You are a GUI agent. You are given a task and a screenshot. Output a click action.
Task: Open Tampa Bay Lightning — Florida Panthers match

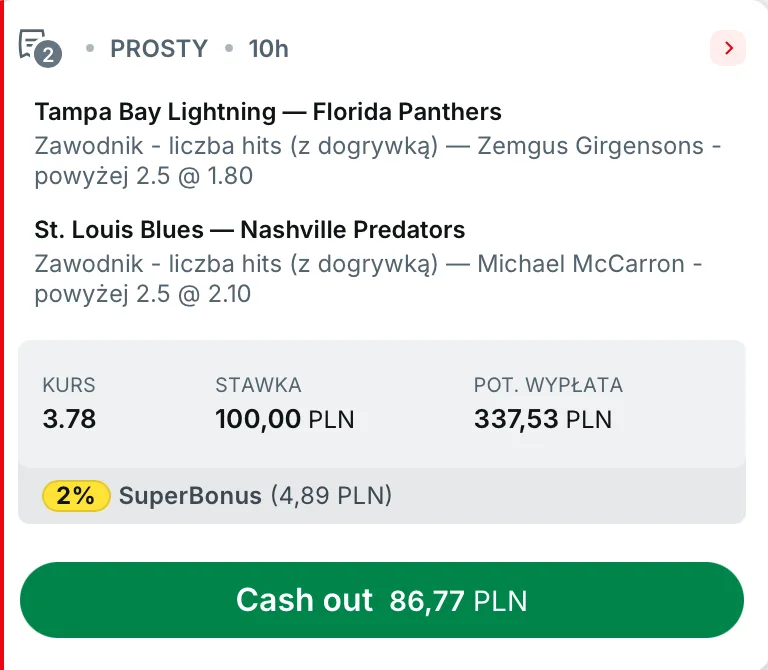268,111
